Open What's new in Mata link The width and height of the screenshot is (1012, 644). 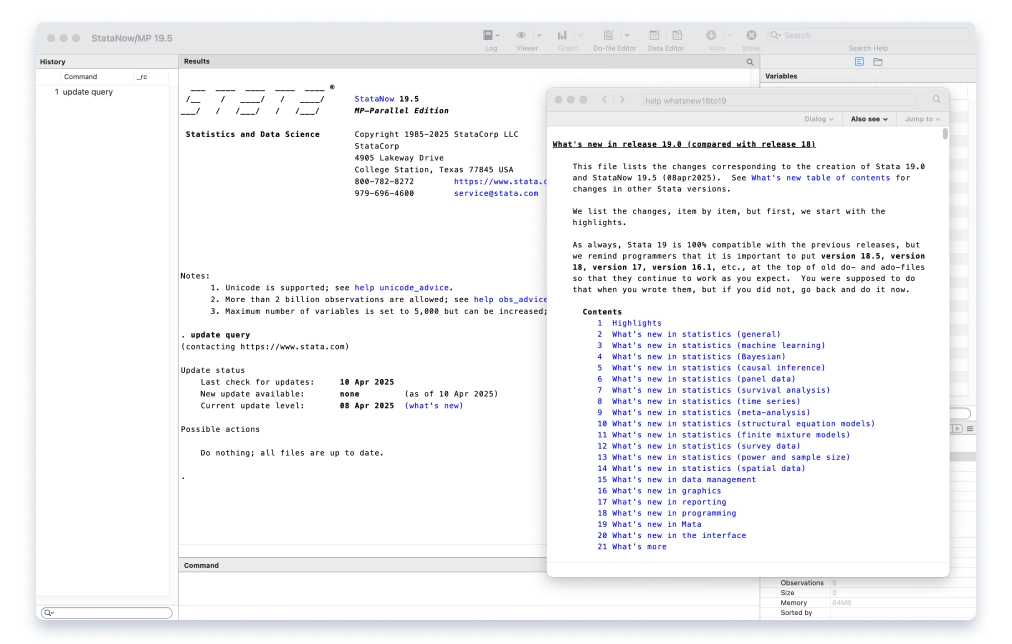656,524
